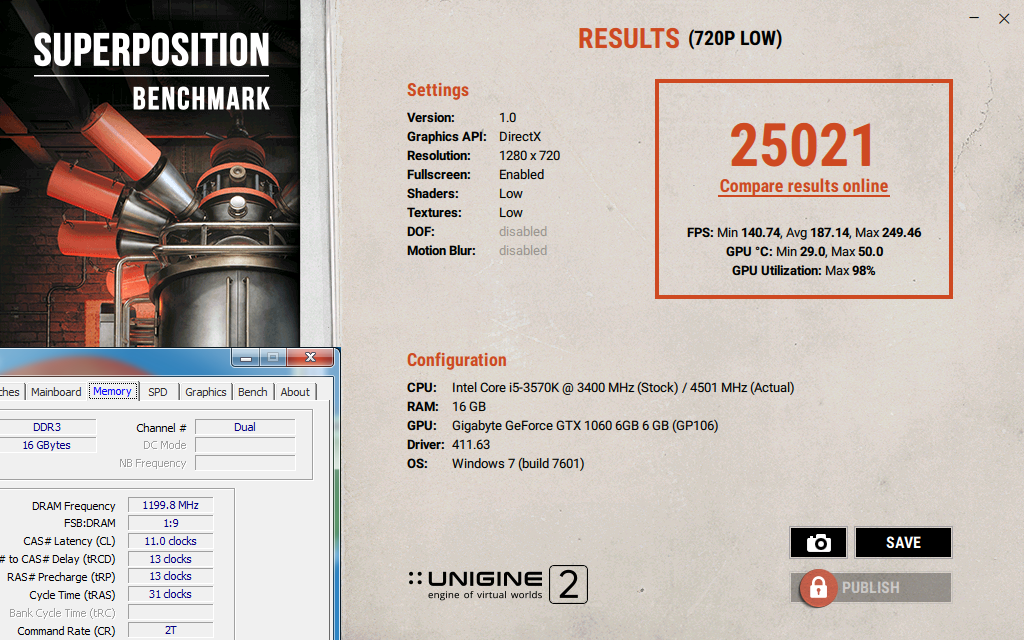Image resolution: width=1024 pixels, height=640 pixels.
Task: Click the Settings section heading
Action: 438,90
